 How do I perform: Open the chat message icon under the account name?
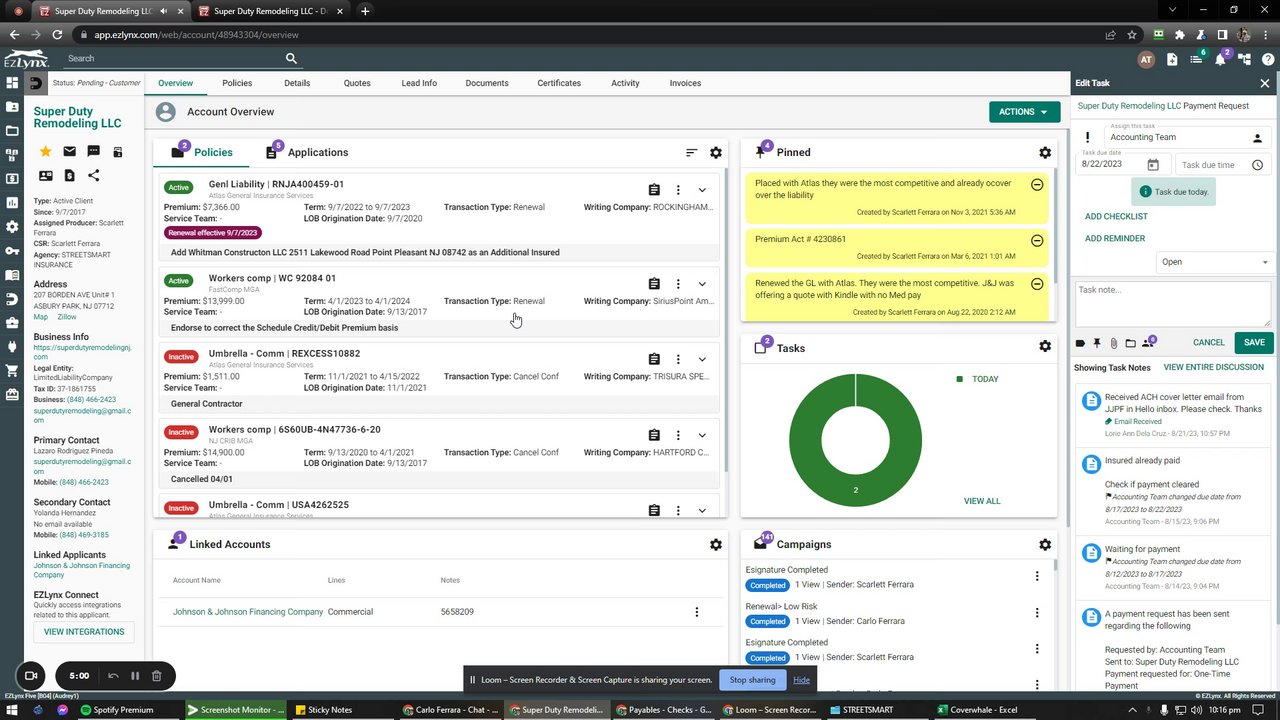click(x=93, y=151)
